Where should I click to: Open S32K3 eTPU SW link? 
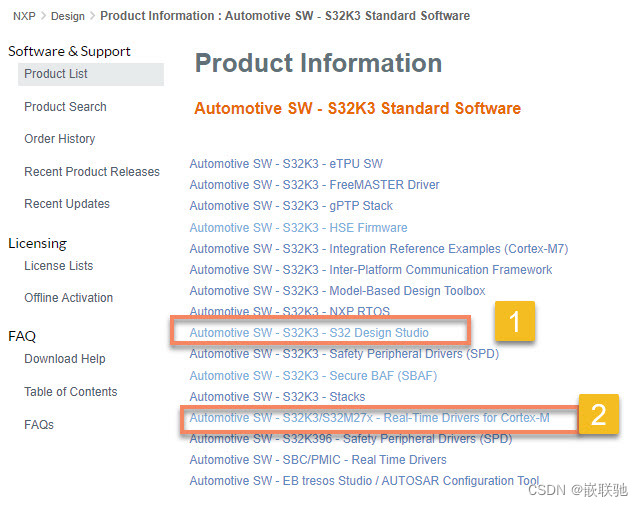point(286,164)
